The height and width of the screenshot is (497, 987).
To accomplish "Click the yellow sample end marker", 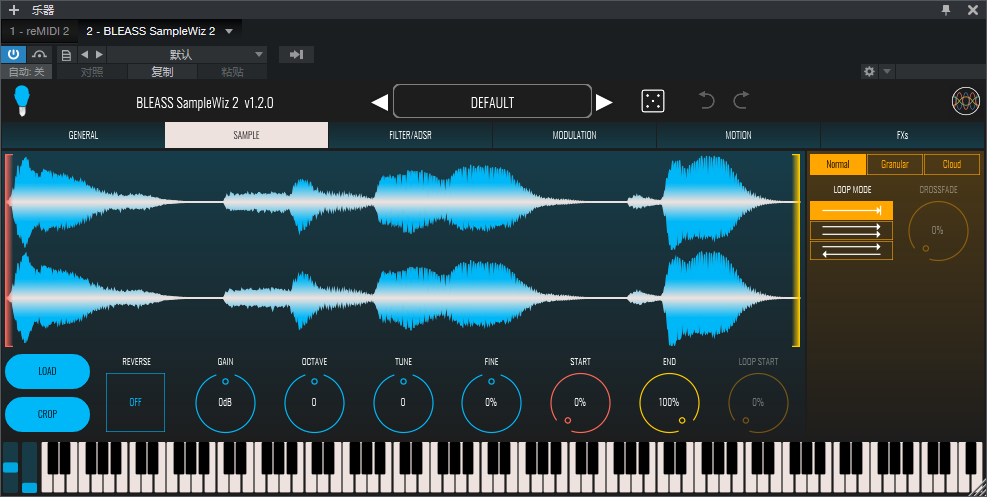I will (x=796, y=250).
